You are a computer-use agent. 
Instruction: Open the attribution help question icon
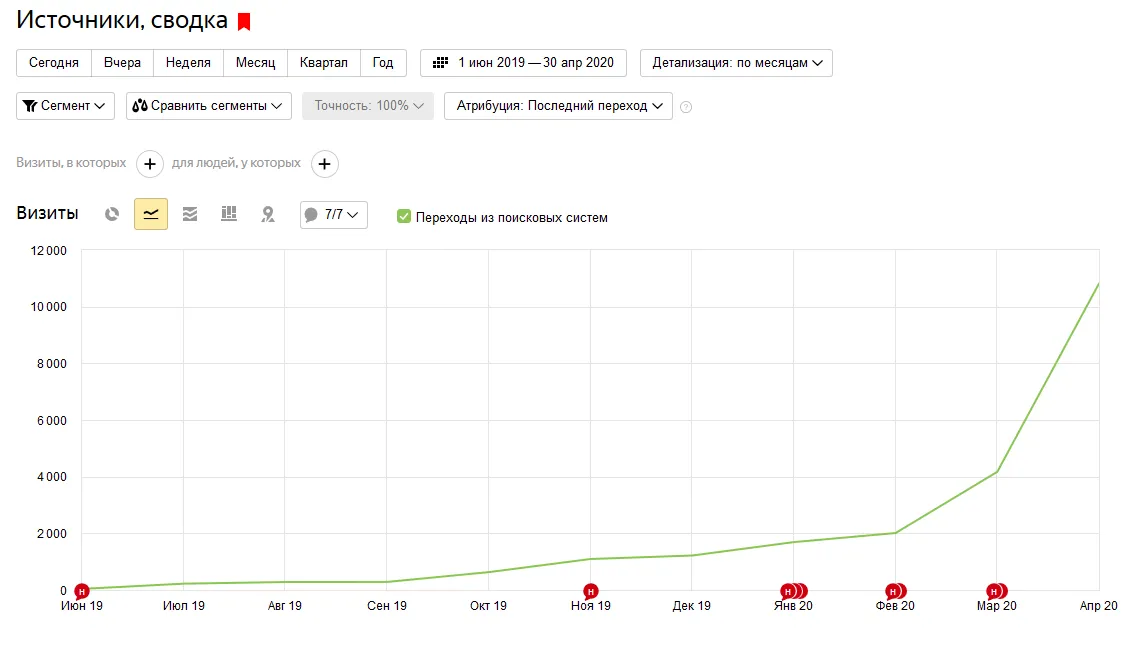[686, 107]
